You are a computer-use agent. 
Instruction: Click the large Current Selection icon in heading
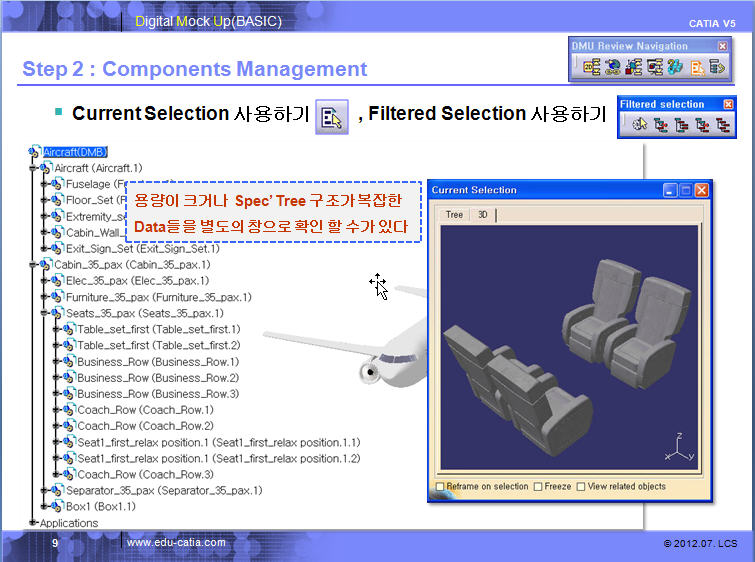click(331, 116)
